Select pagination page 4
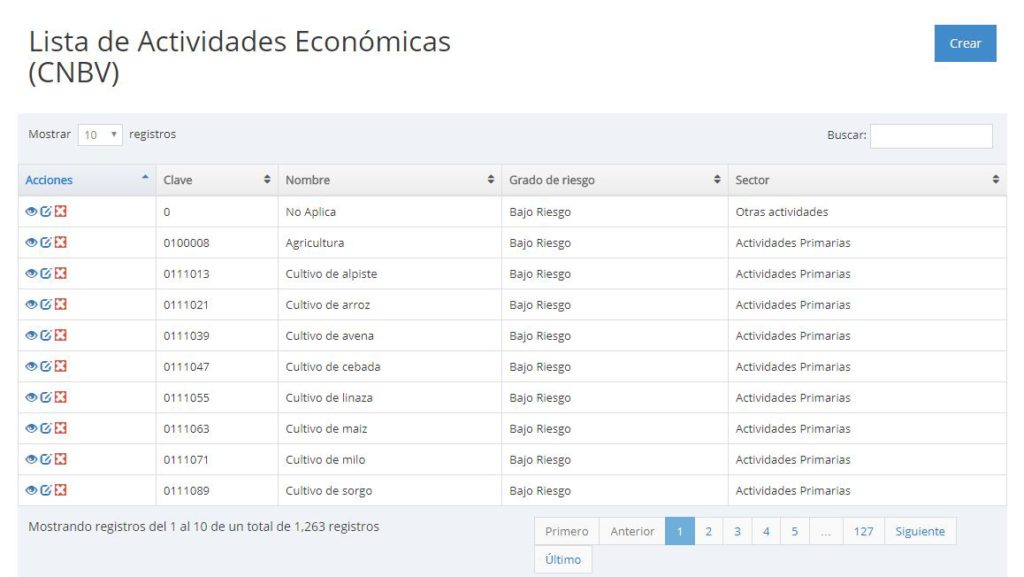Image resolution: width=1024 pixels, height=577 pixels. tap(766, 531)
